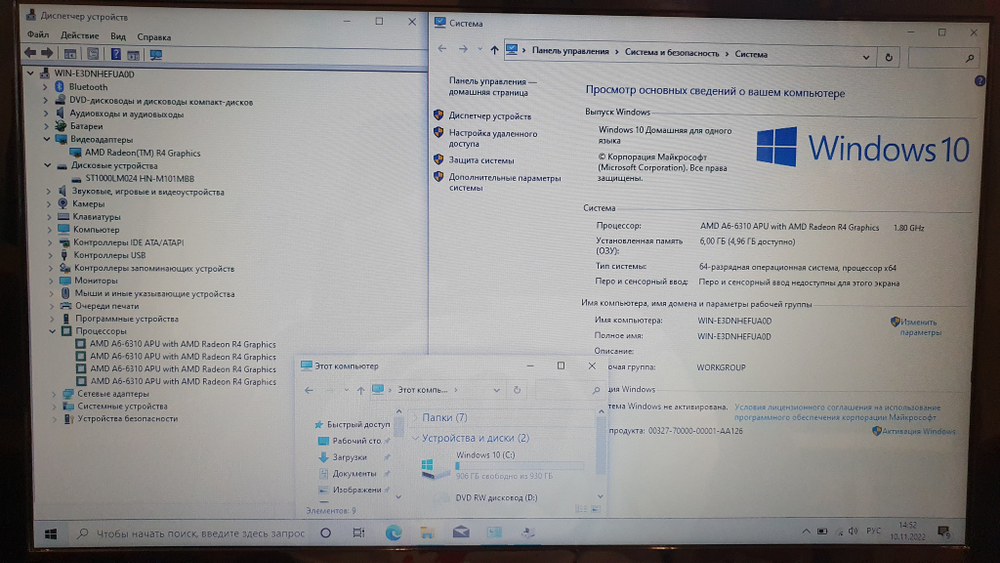Click the volume icon in system tray
This screenshot has width=1000, height=563.
coord(853,530)
